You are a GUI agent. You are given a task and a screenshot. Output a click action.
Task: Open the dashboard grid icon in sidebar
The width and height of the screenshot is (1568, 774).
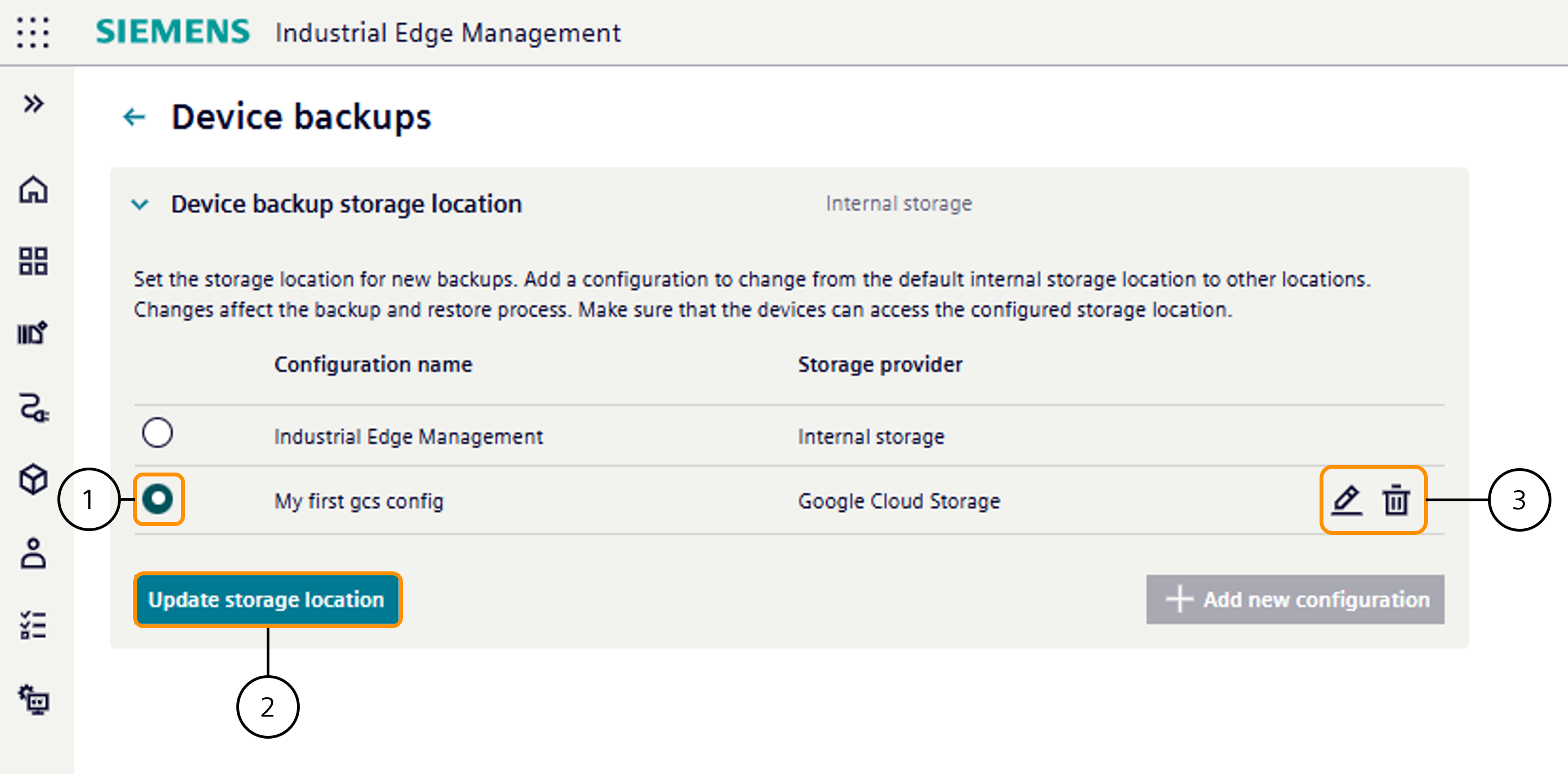pos(34,262)
